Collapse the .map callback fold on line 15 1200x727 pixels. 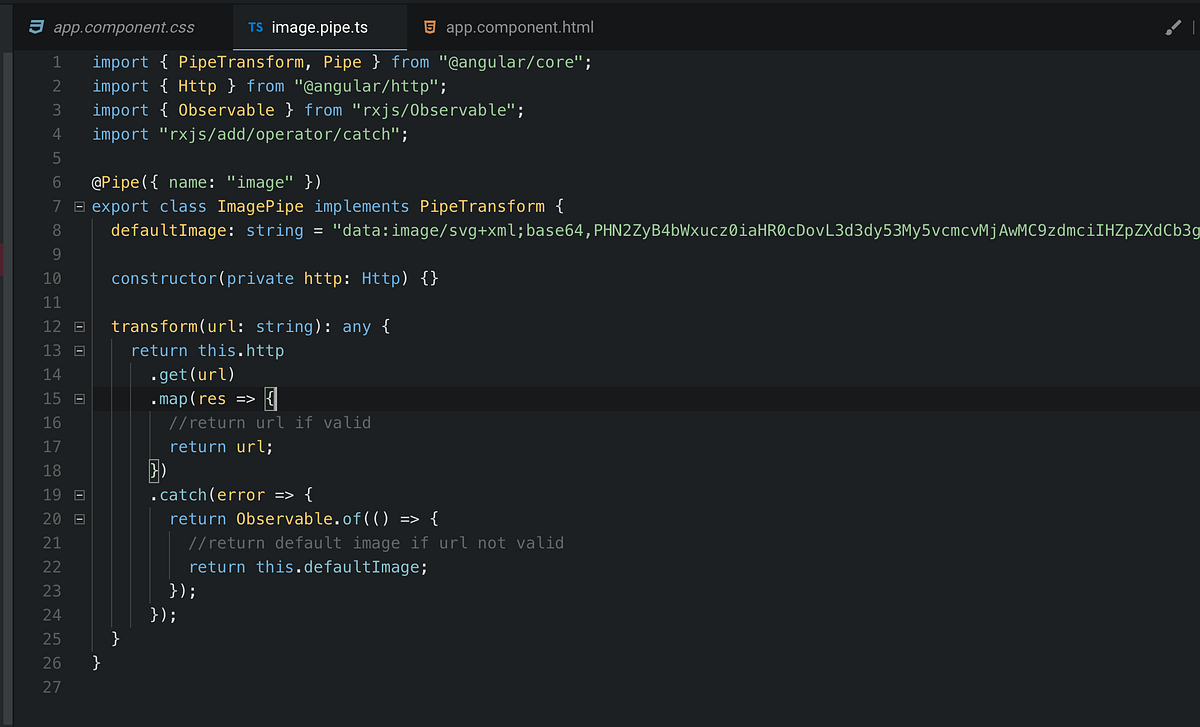point(78,398)
